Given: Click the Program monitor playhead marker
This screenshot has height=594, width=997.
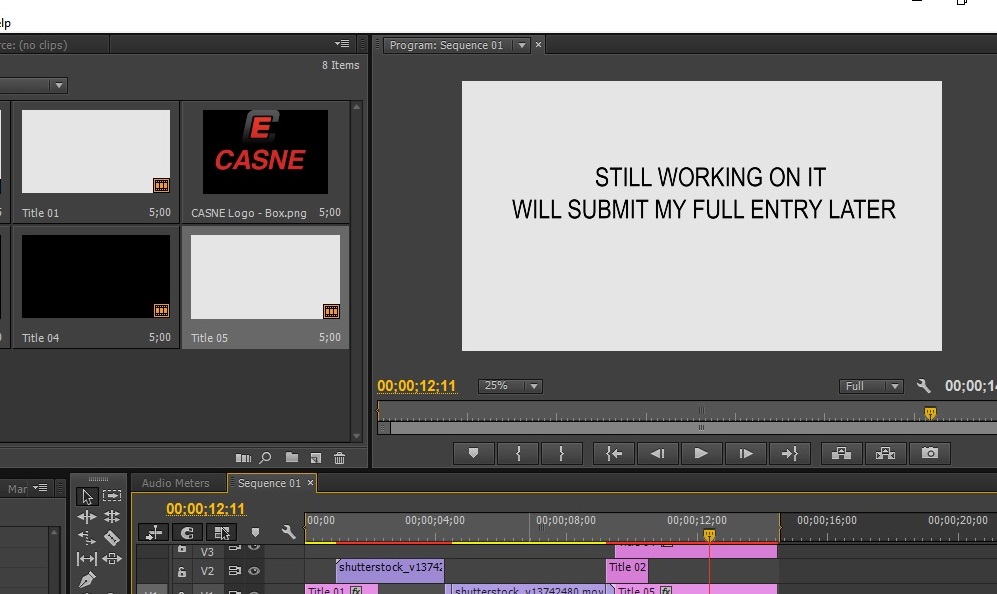Looking at the screenshot, I should point(930,413).
